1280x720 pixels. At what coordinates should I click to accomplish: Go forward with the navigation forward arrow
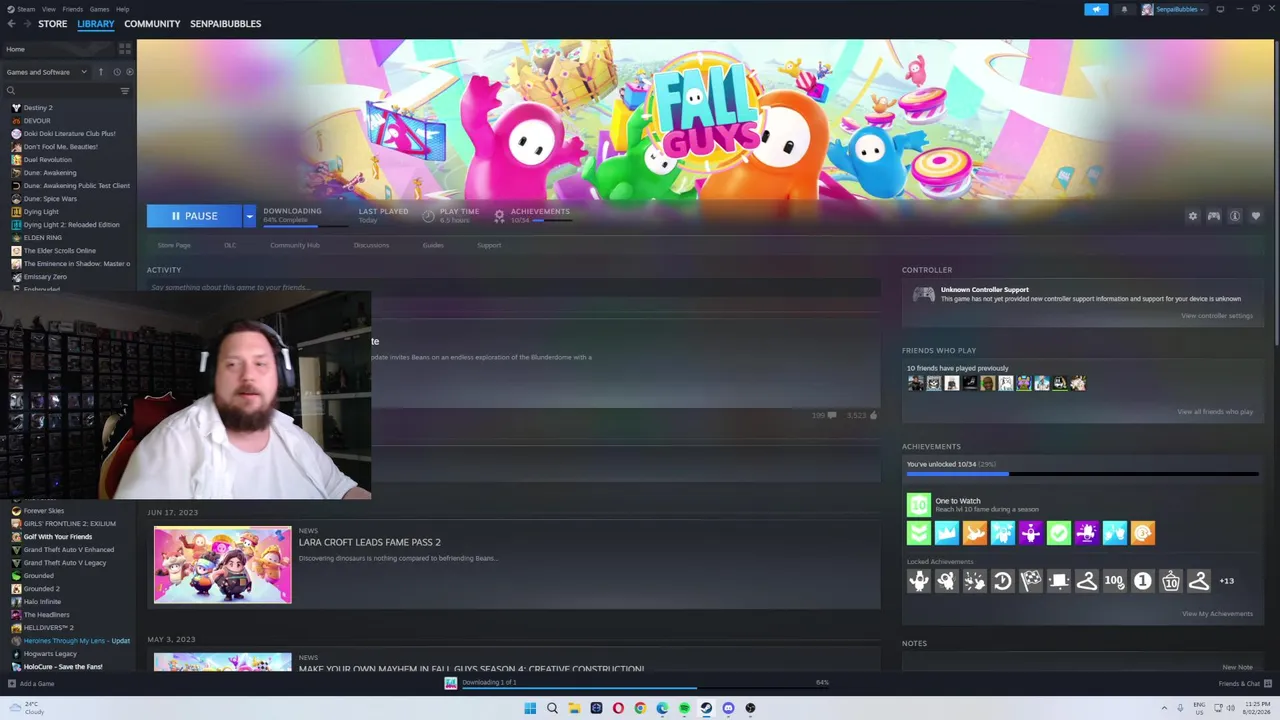27,24
